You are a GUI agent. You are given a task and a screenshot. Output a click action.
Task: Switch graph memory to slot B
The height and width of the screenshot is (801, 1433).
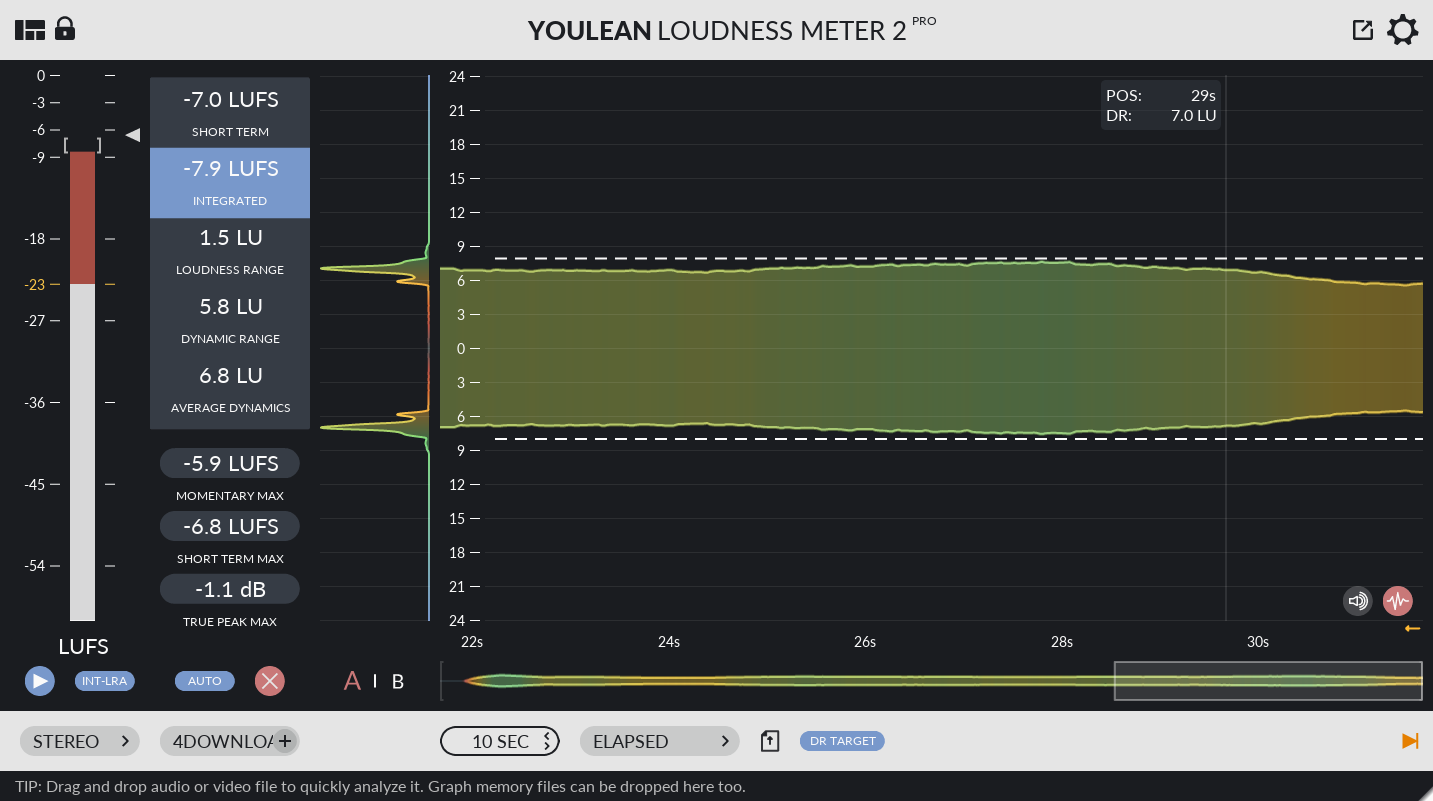[x=397, y=681]
